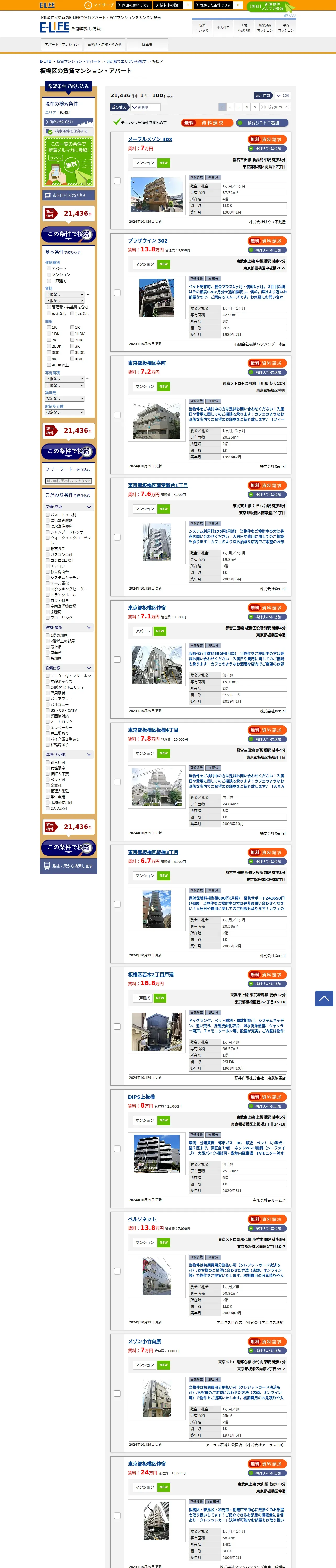Click plus icon add-to-list for プラザウイン 302
Image resolution: width=336 pixels, height=1568 pixels.
click(267, 250)
